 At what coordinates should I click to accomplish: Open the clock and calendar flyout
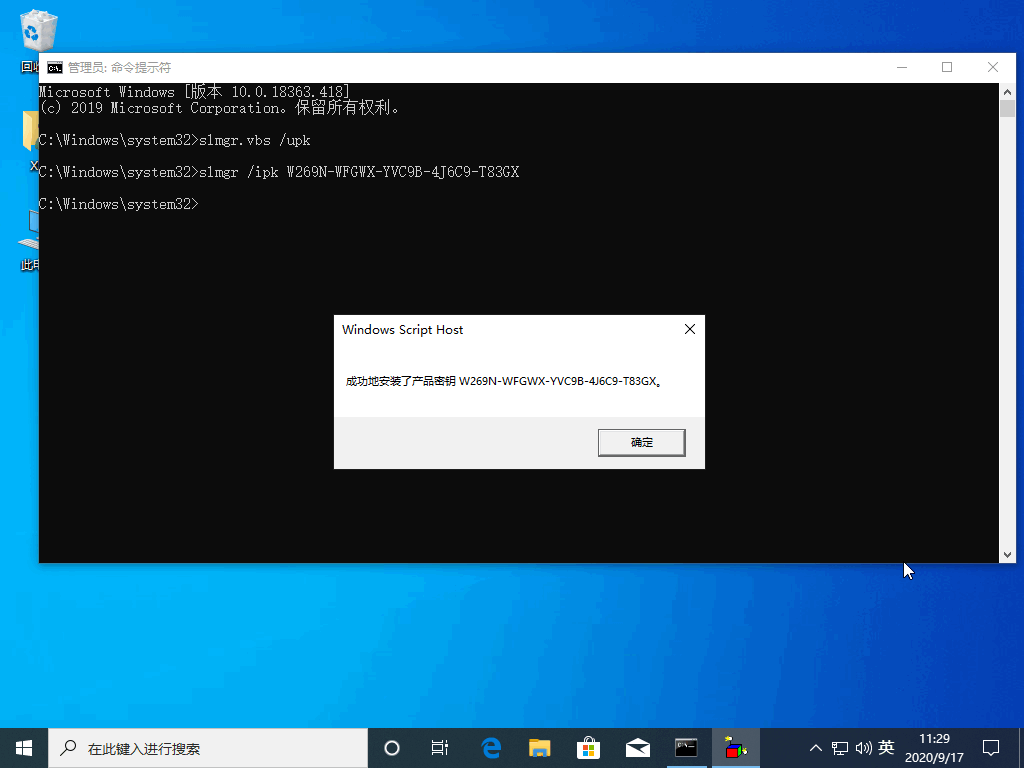[933, 747]
